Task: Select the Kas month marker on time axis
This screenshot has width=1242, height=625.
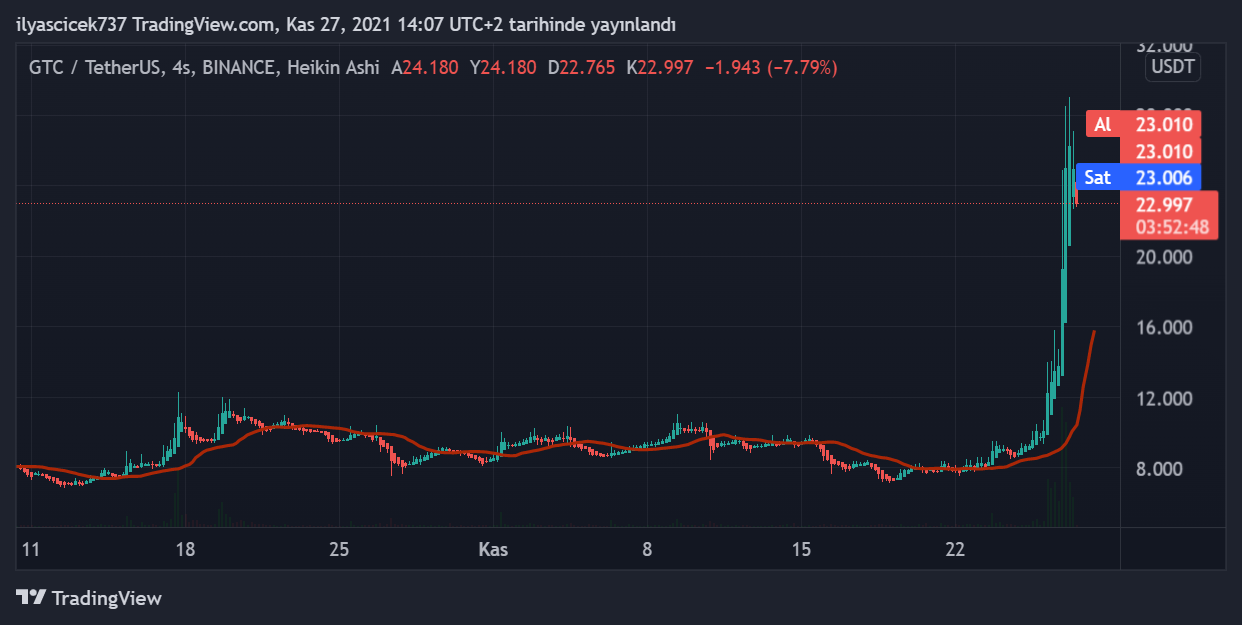Action: (493, 550)
